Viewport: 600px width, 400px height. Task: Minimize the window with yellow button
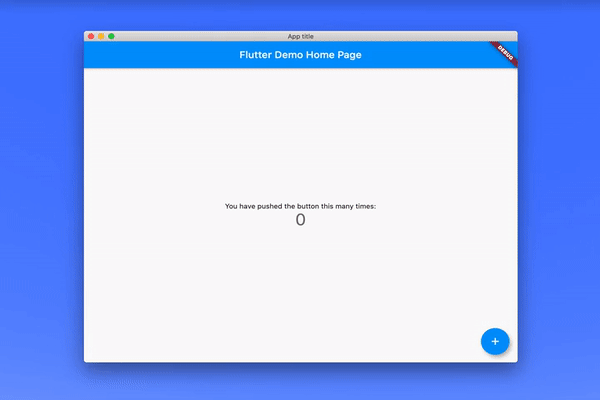pyautogui.click(x=101, y=36)
